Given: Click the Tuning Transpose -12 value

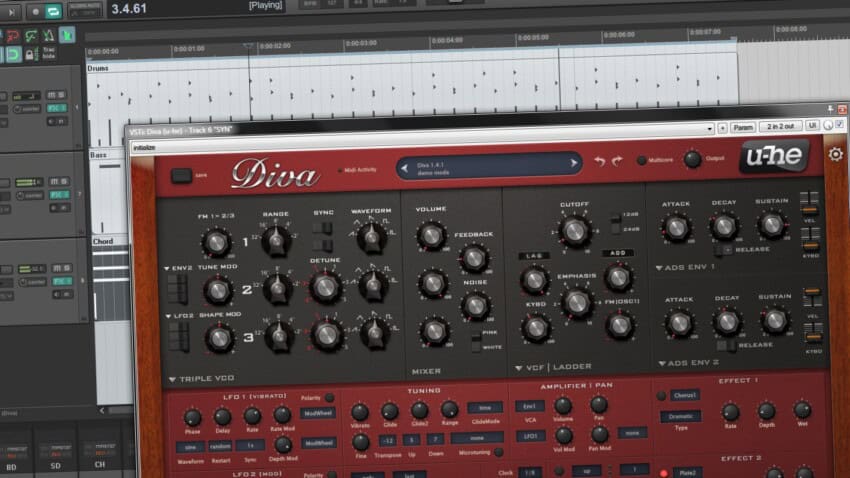Looking at the screenshot, I should (x=387, y=440).
